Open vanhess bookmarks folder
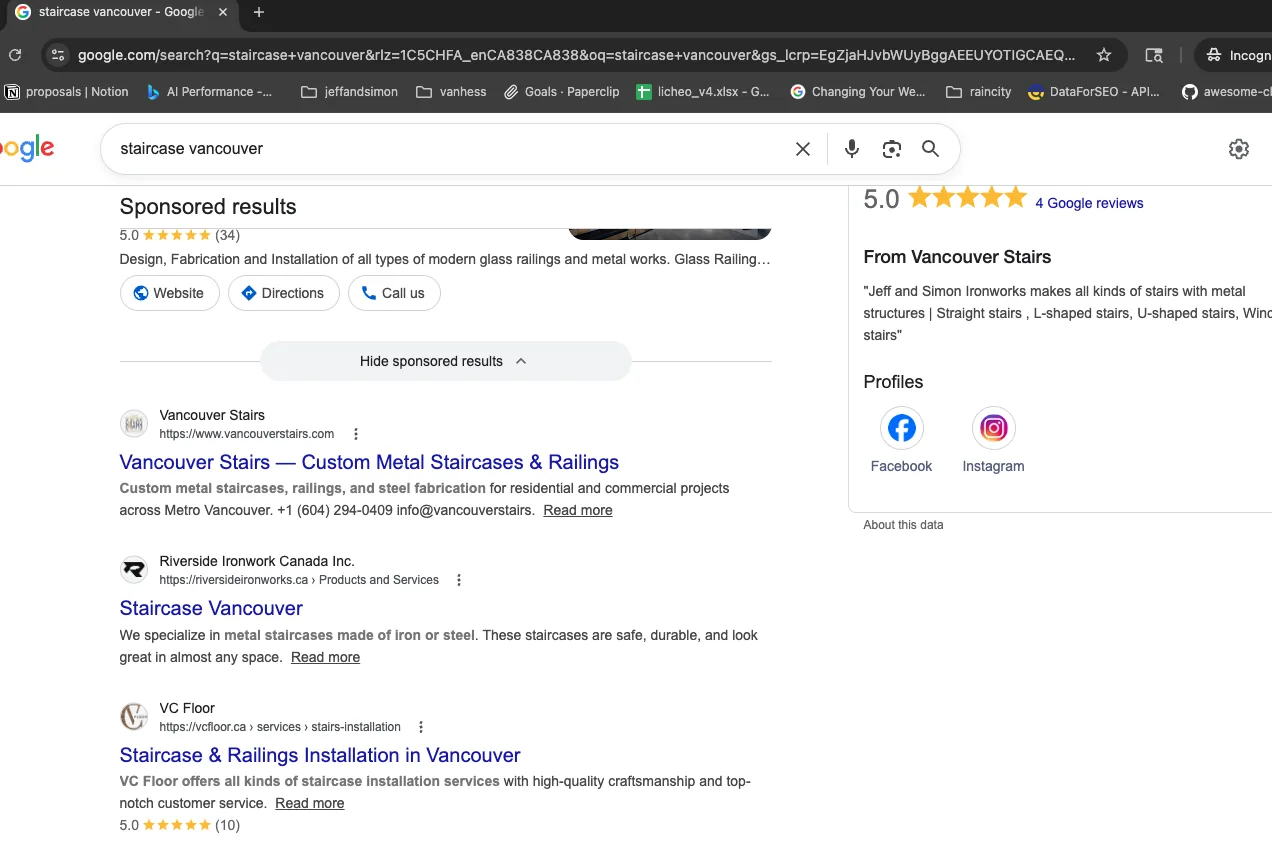Image resolution: width=1272 pixels, height=845 pixels. click(x=451, y=91)
